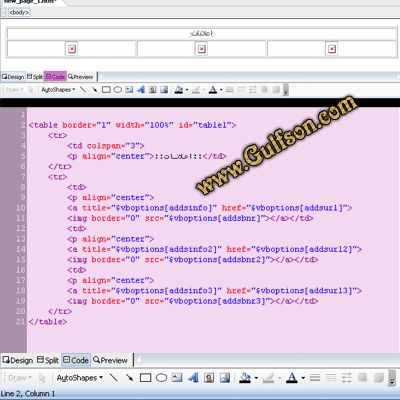Apply Font Color 'A' in the upper toolbar
The image size is (400, 400).
pos(213,89)
